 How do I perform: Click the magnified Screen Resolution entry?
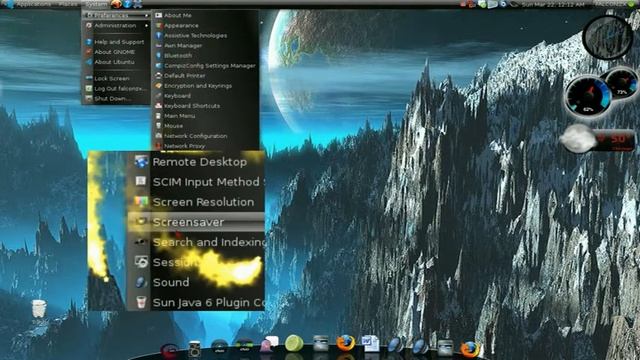[196, 202]
